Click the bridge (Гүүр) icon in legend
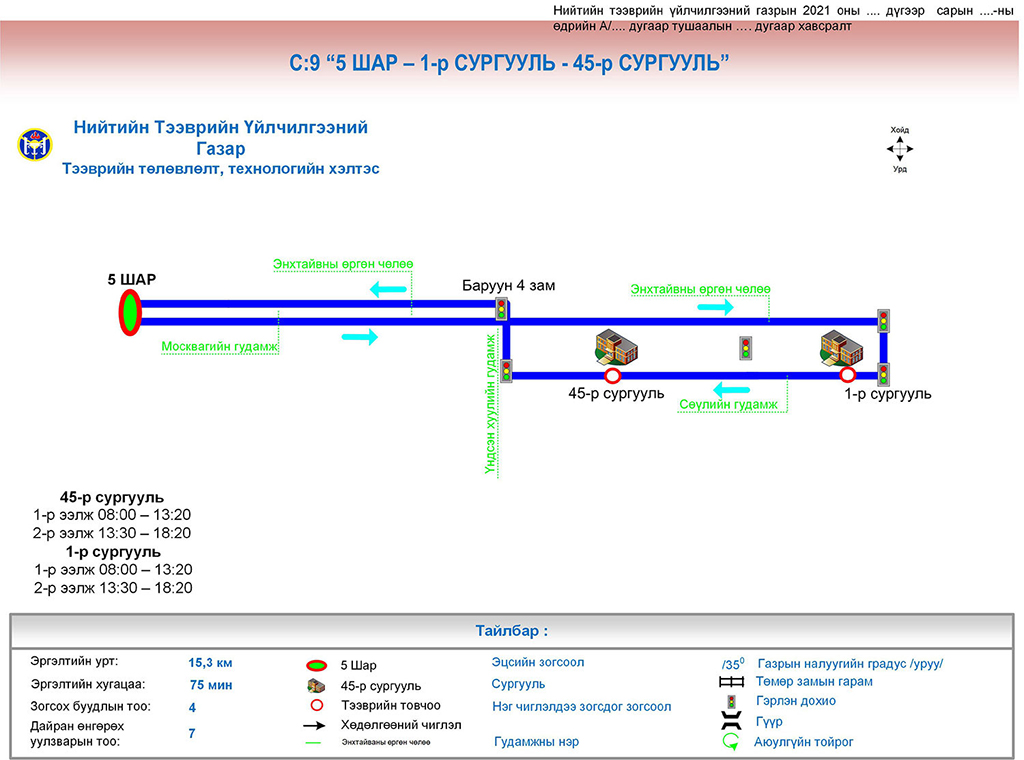Screen dimensions: 1024x760 point(731,721)
